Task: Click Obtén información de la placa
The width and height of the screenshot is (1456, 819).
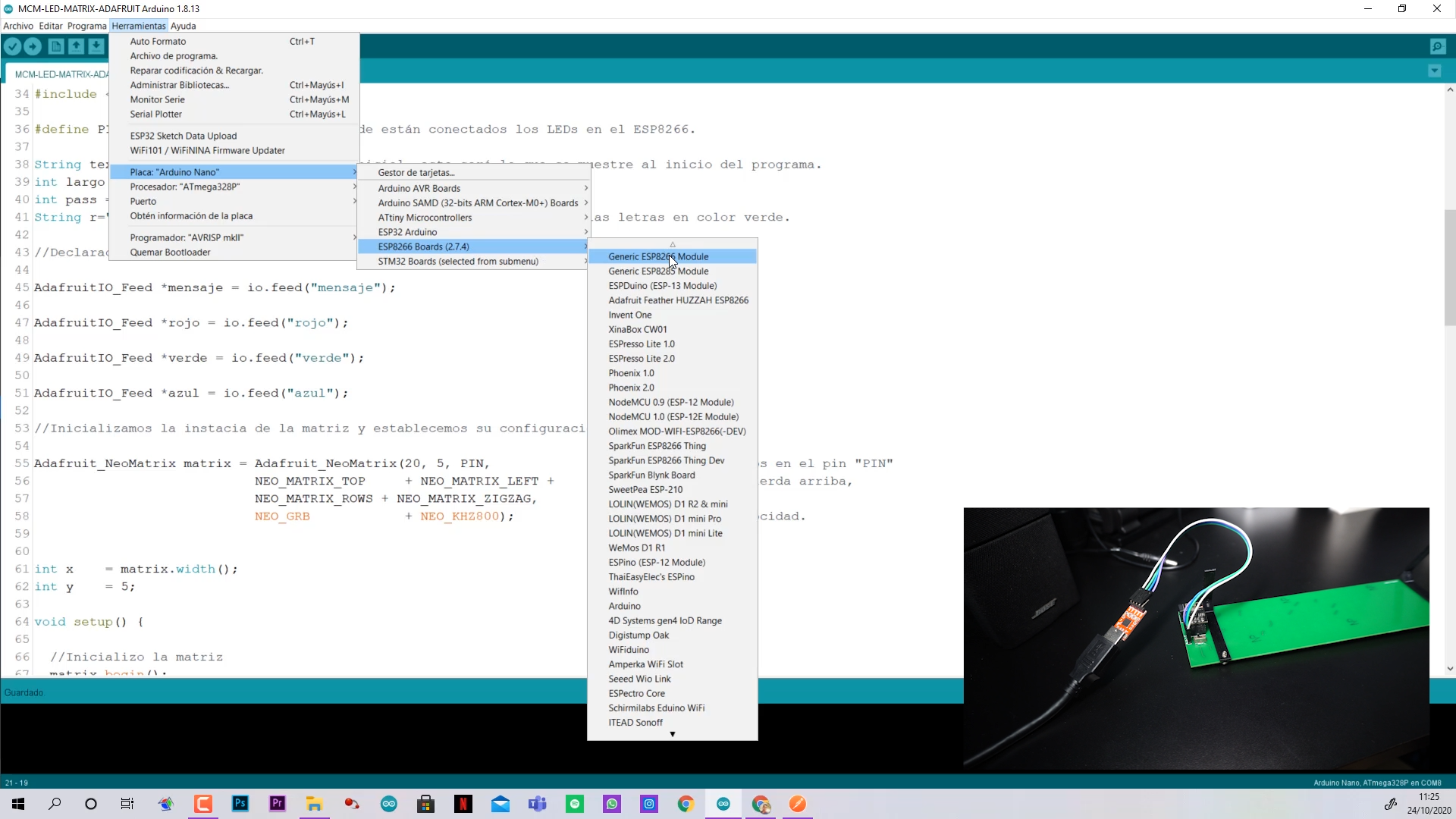Action: tap(234, 216)
